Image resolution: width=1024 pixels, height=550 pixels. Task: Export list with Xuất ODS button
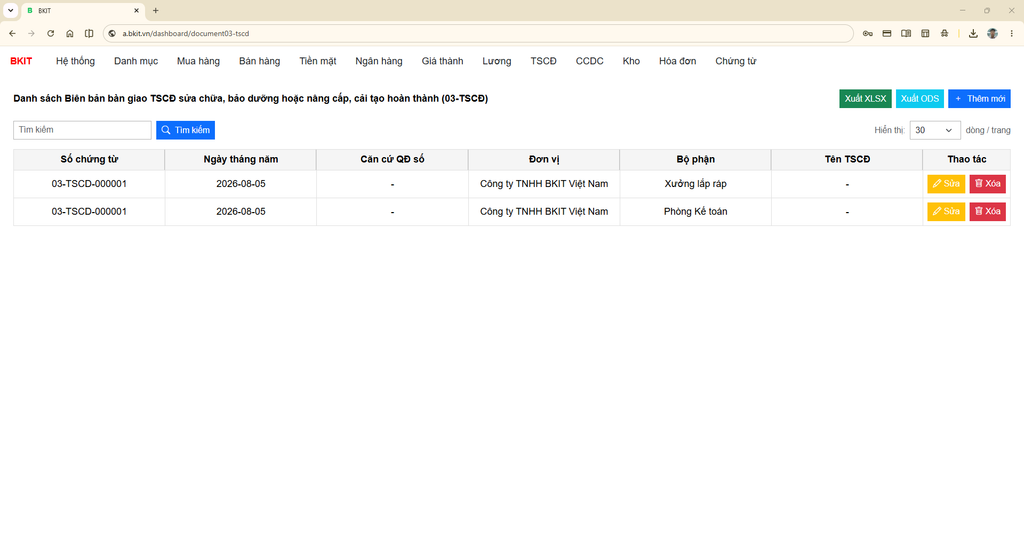click(920, 99)
